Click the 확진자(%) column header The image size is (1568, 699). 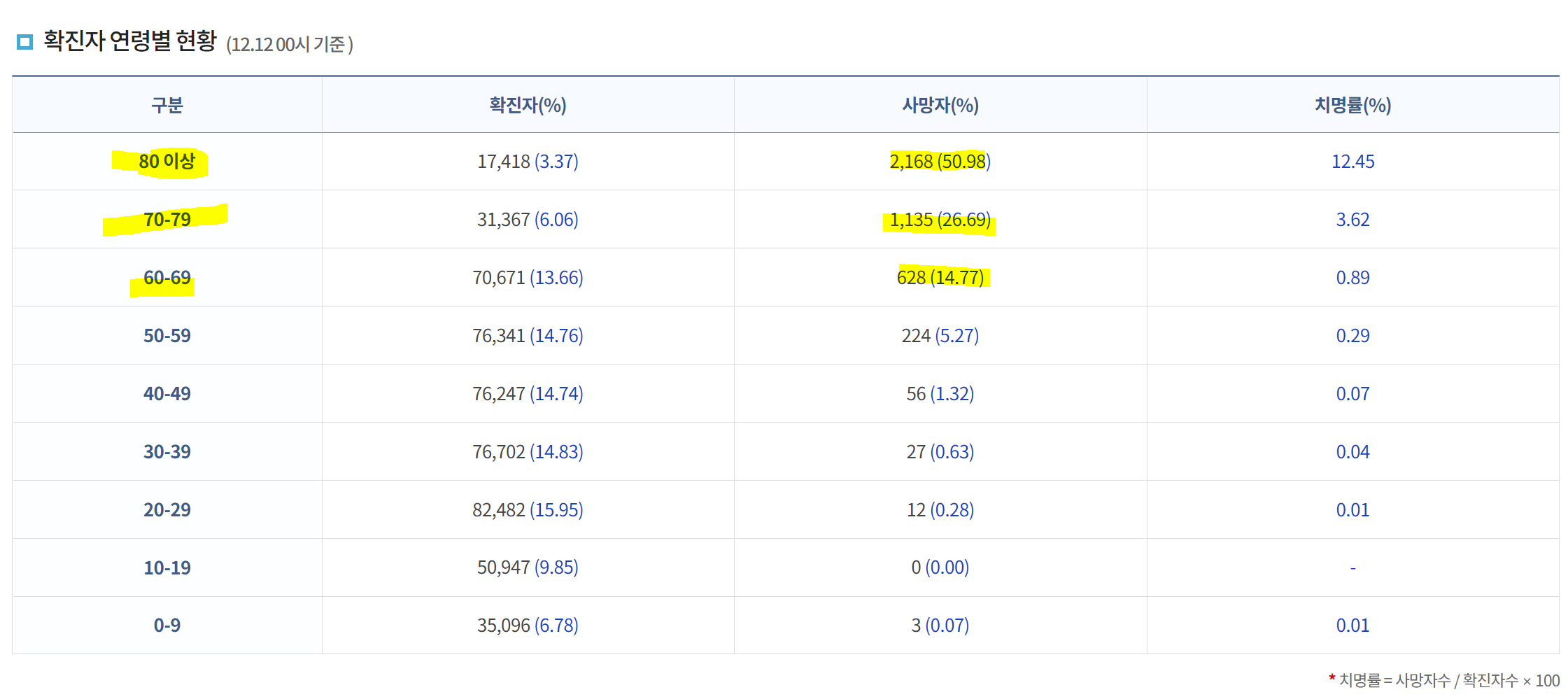pyautogui.click(x=528, y=105)
